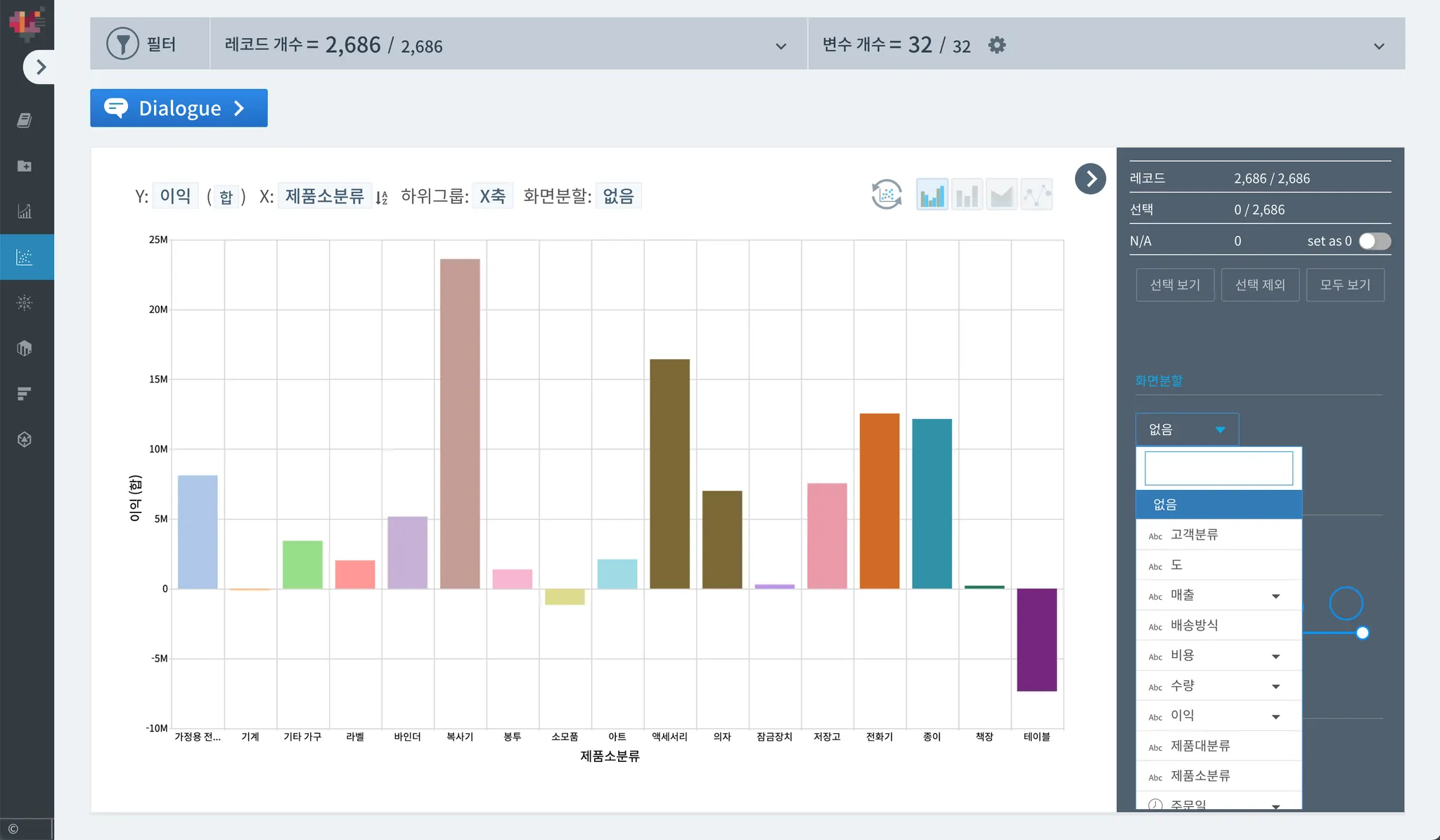The height and width of the screenshot is (840, 1440).
Task: Select the colored grouped bar chart type
Action: pos(932,195)
